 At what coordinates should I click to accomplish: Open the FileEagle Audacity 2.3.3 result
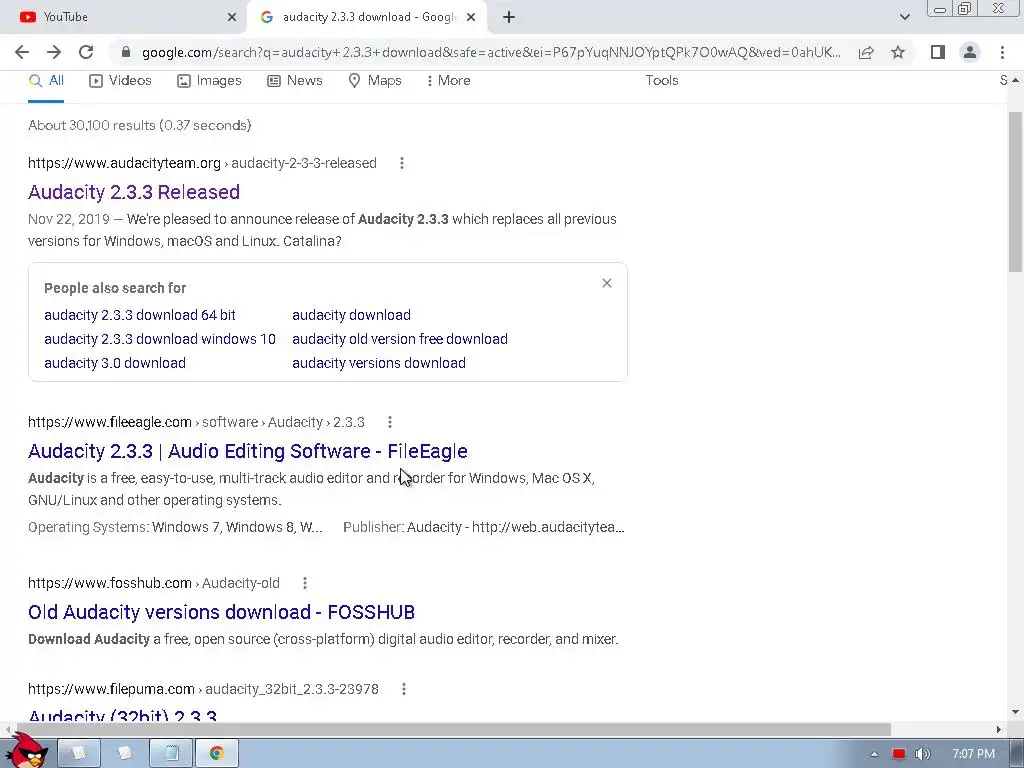coord(248,451)
